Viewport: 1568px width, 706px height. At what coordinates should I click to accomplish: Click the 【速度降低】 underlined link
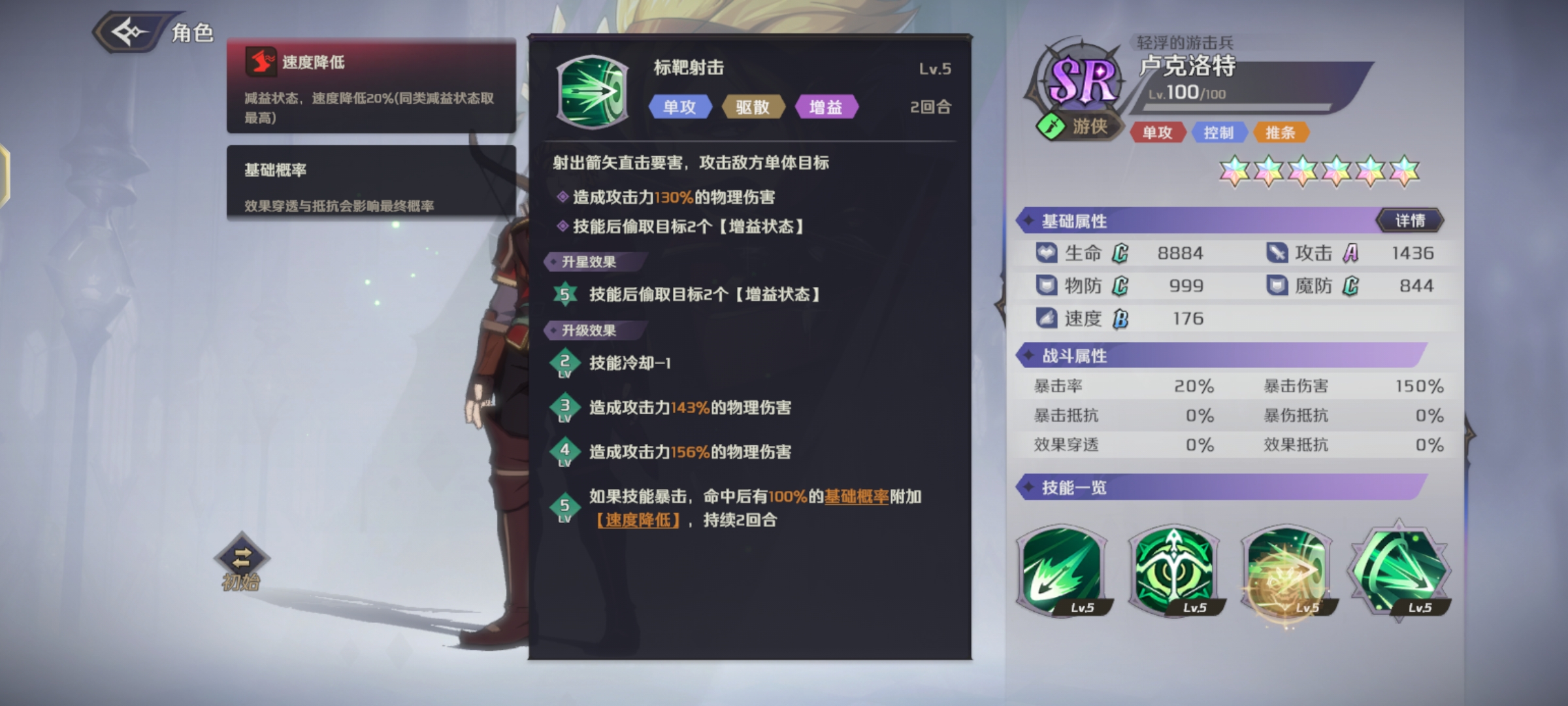point(638,520)
